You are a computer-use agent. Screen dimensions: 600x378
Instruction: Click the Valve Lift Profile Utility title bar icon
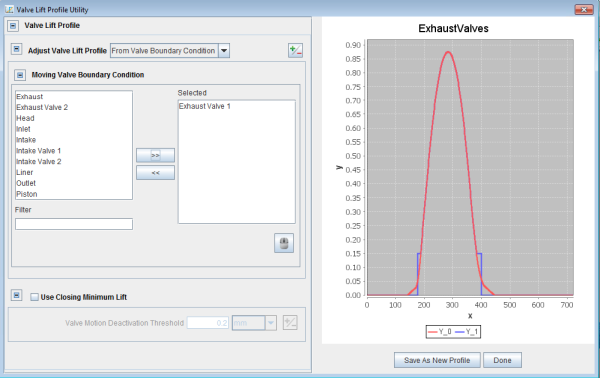click(x=9, y=9)
